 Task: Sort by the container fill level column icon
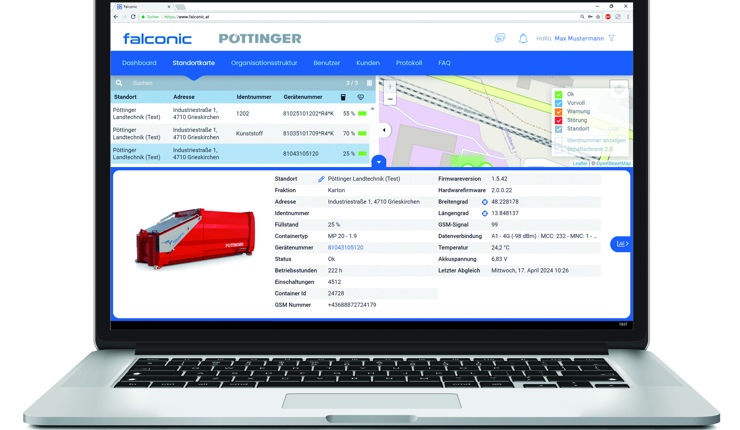(343, 97)
